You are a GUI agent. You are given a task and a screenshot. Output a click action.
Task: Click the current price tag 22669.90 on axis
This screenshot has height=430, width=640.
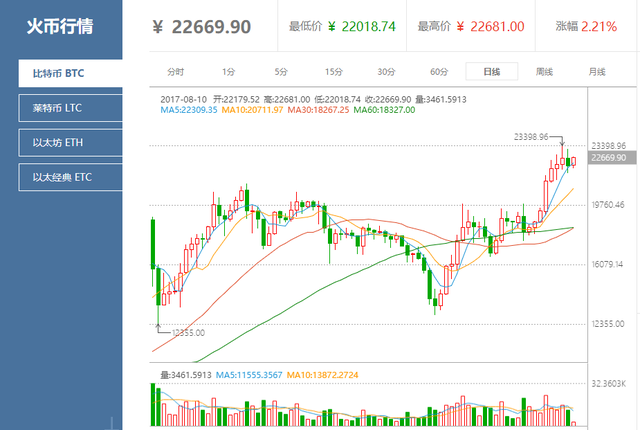tap(608, 158)
